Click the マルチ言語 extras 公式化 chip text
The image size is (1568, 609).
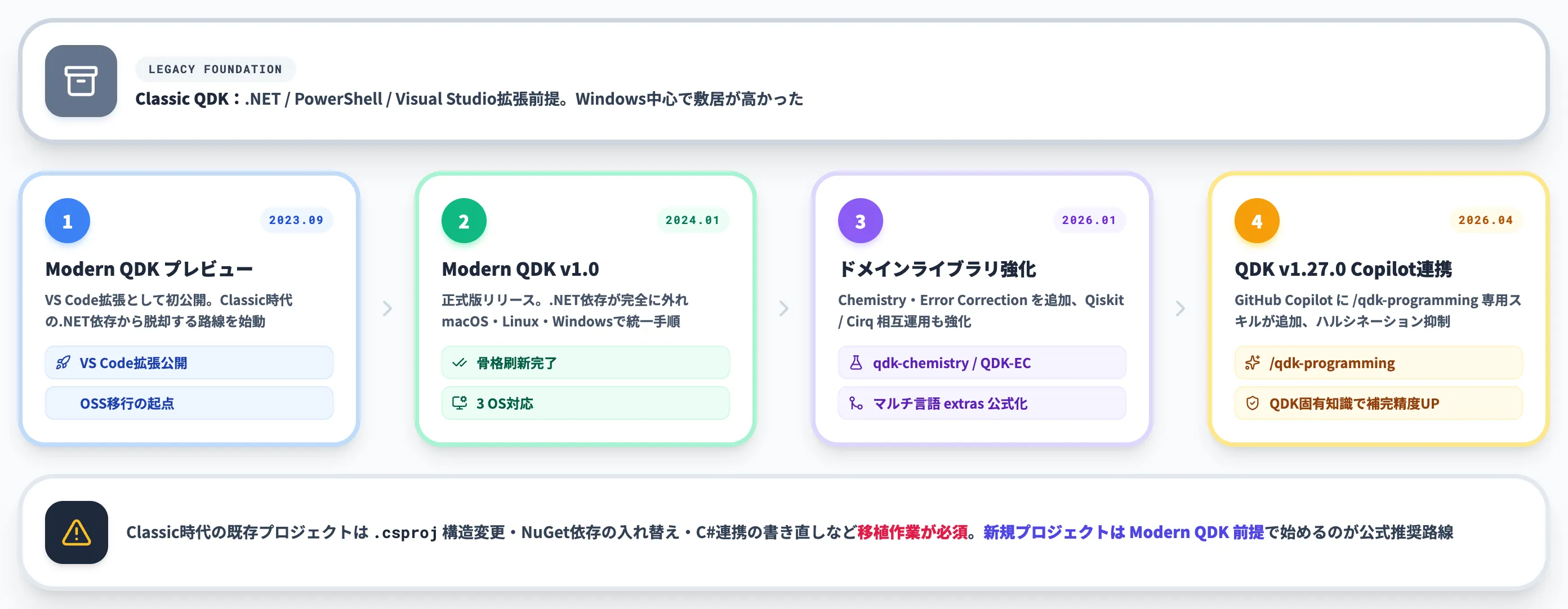(950, 404)
